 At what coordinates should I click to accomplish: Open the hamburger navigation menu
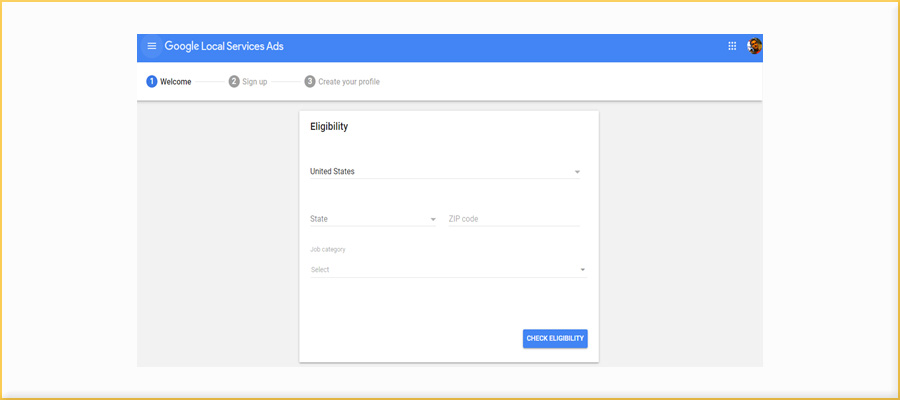pyautogui.click(x=152, y=46)
